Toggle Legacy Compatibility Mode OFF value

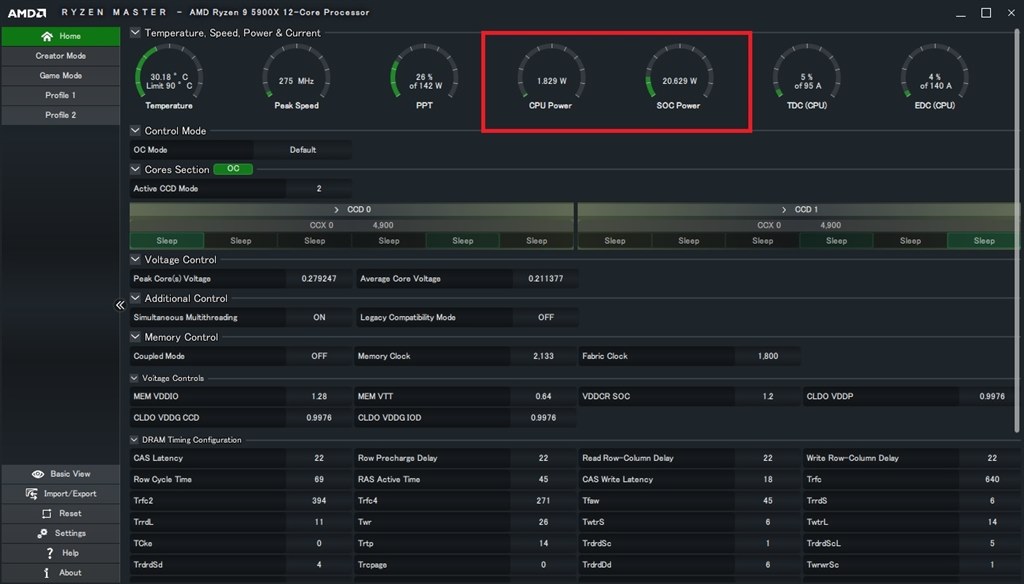[546, 317]
